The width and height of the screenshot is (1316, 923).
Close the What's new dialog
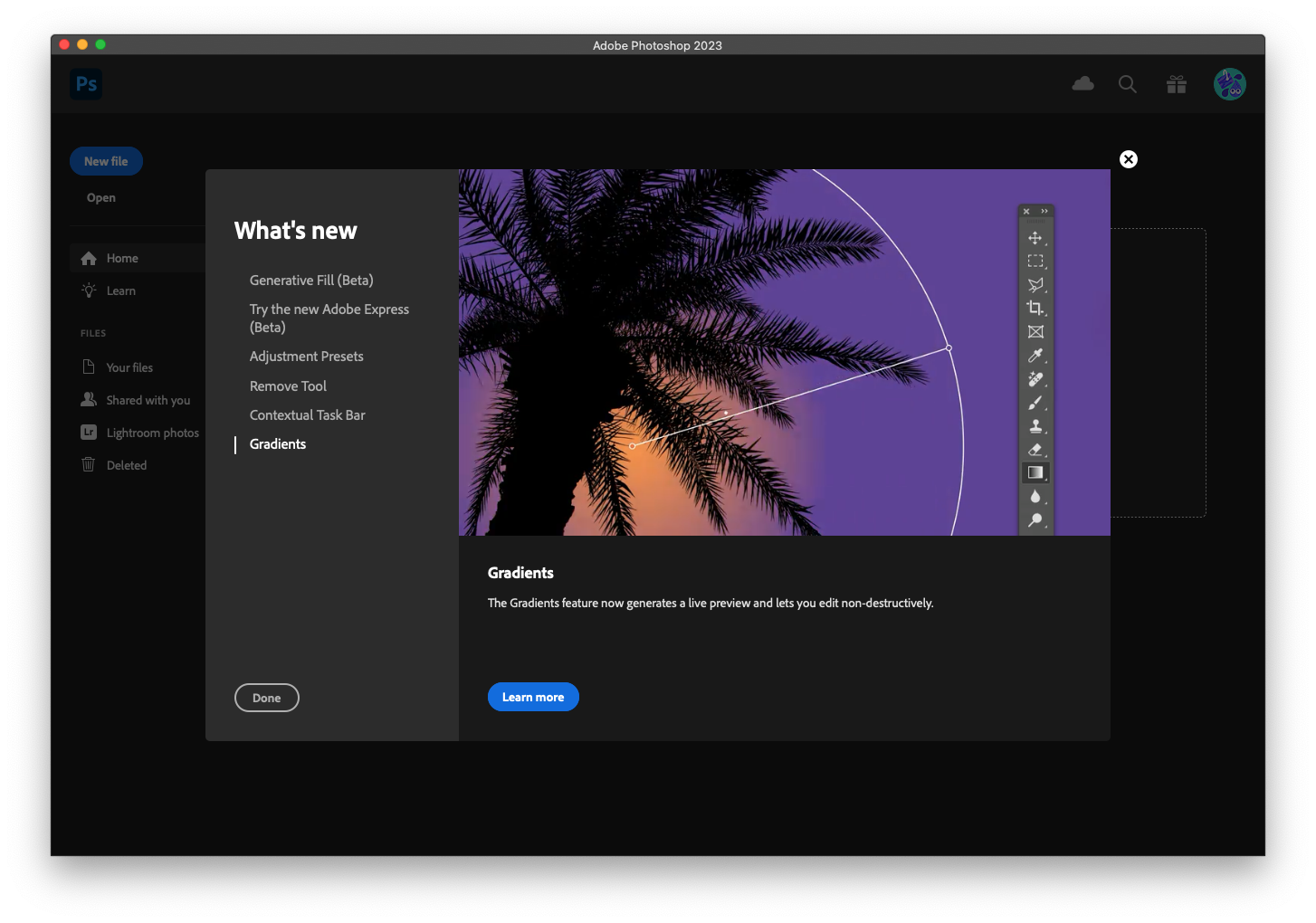click(1128, 159)
